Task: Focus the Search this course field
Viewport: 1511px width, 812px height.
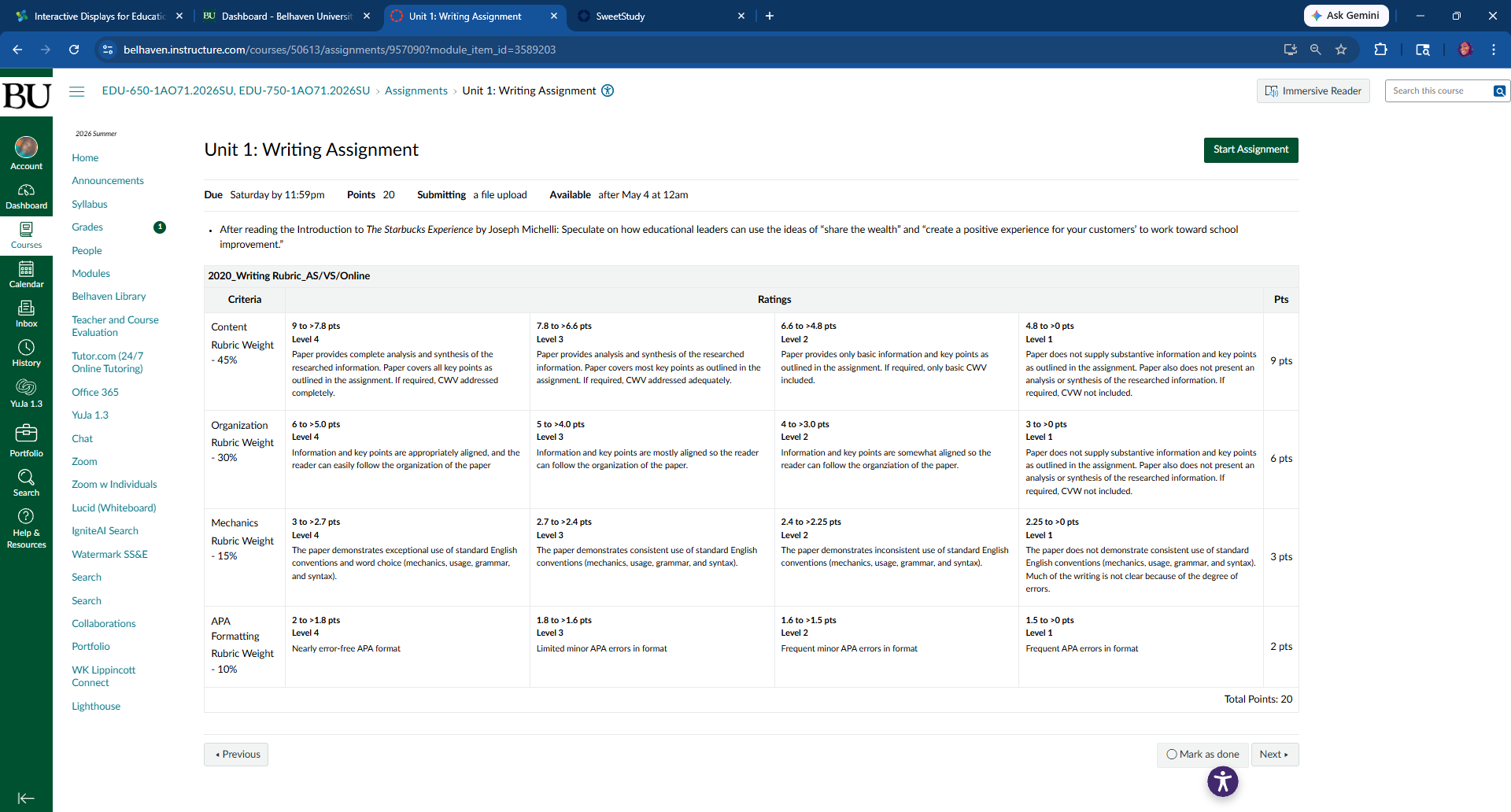Action: [1439, 91]
